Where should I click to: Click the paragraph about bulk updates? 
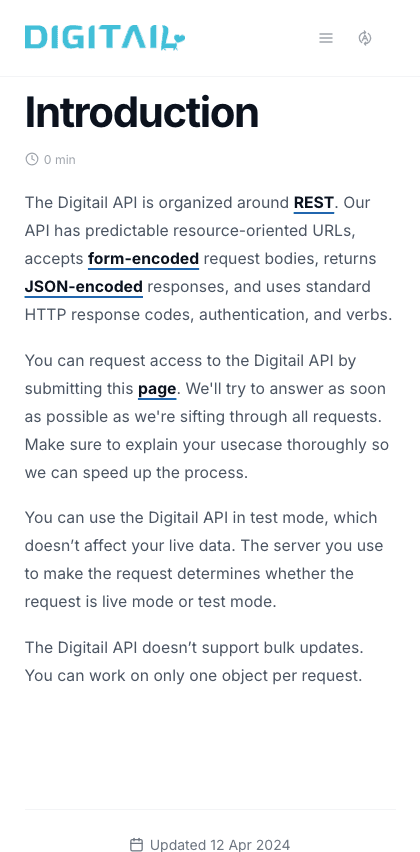click(194, 662)
